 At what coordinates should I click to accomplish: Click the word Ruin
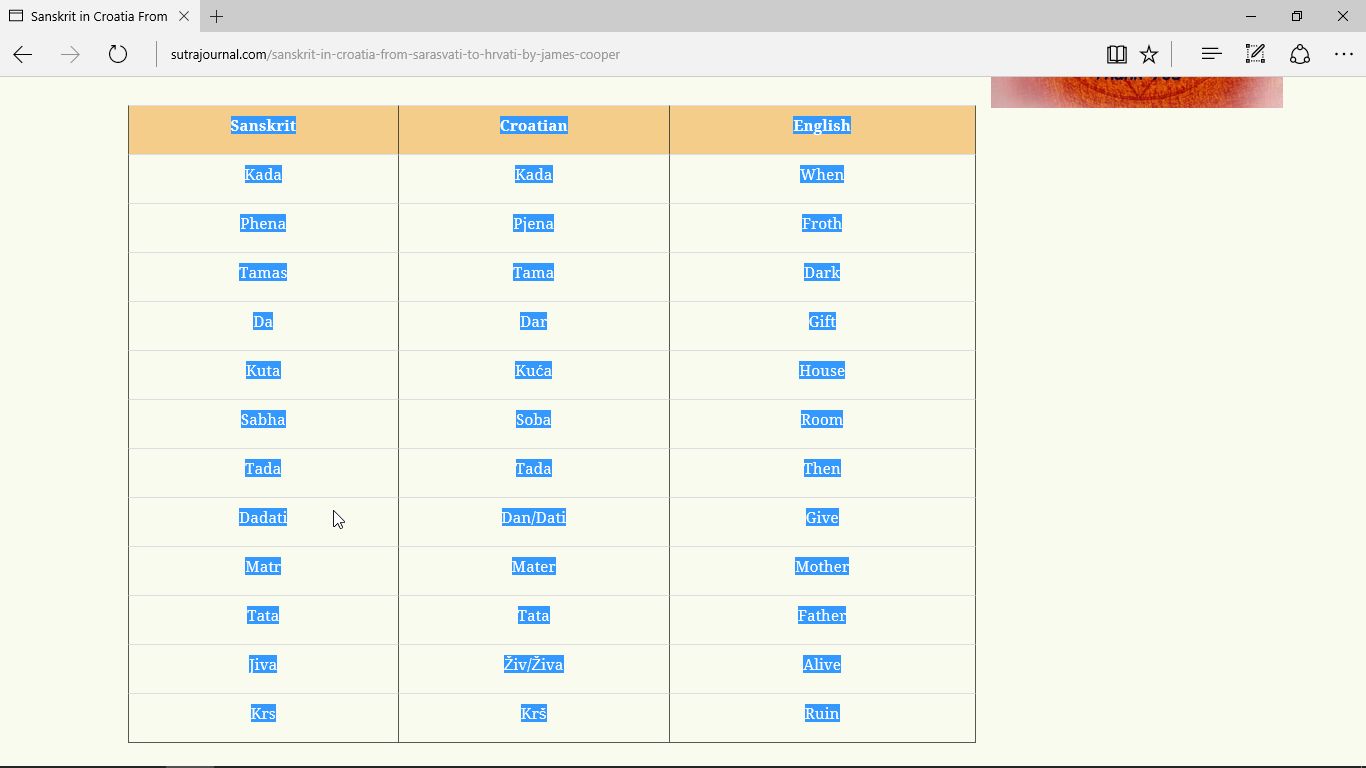click(822, 713)
